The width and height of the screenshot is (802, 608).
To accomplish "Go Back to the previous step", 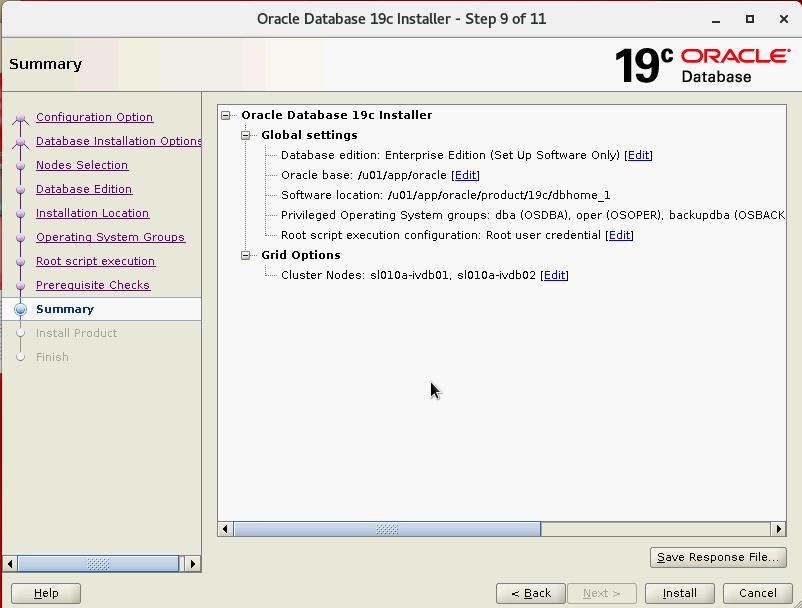I will [531, 593].
